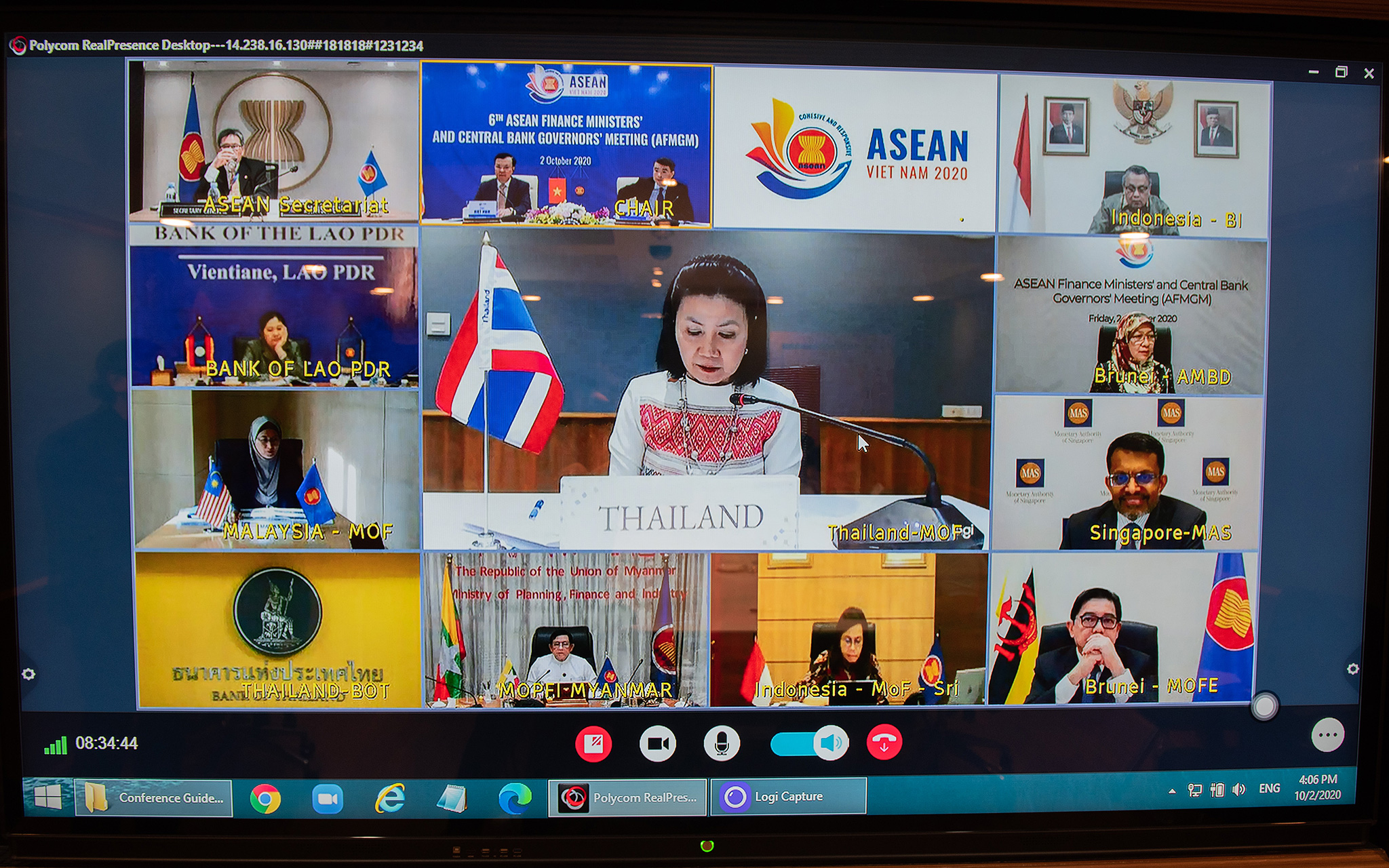
Task: Select the ASEAN Secretariat video tile
Action: click(x=274, y=141)
